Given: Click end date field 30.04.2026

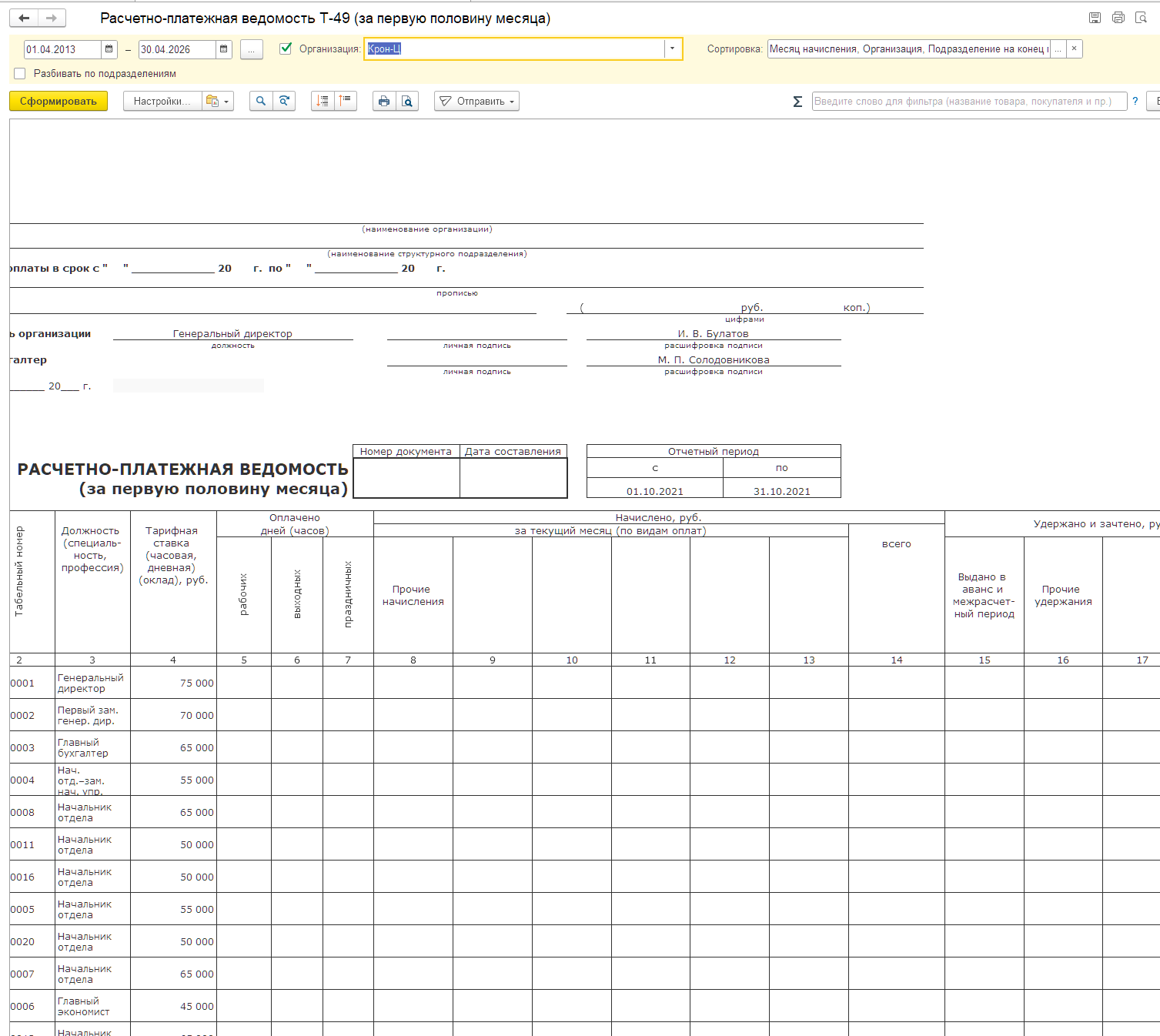Looking at the screenshot, I should pyautogui.click(x=177, y=49).
